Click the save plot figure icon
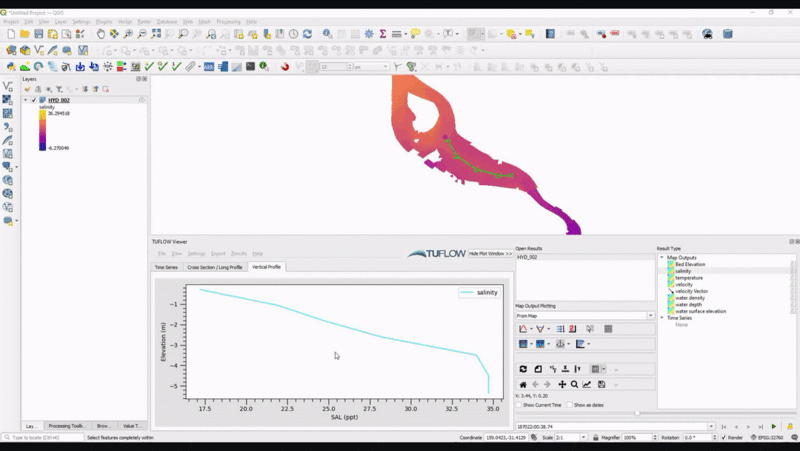Image resolution: width=800 pixels, height=451 pixels. (x=599, y=384)
